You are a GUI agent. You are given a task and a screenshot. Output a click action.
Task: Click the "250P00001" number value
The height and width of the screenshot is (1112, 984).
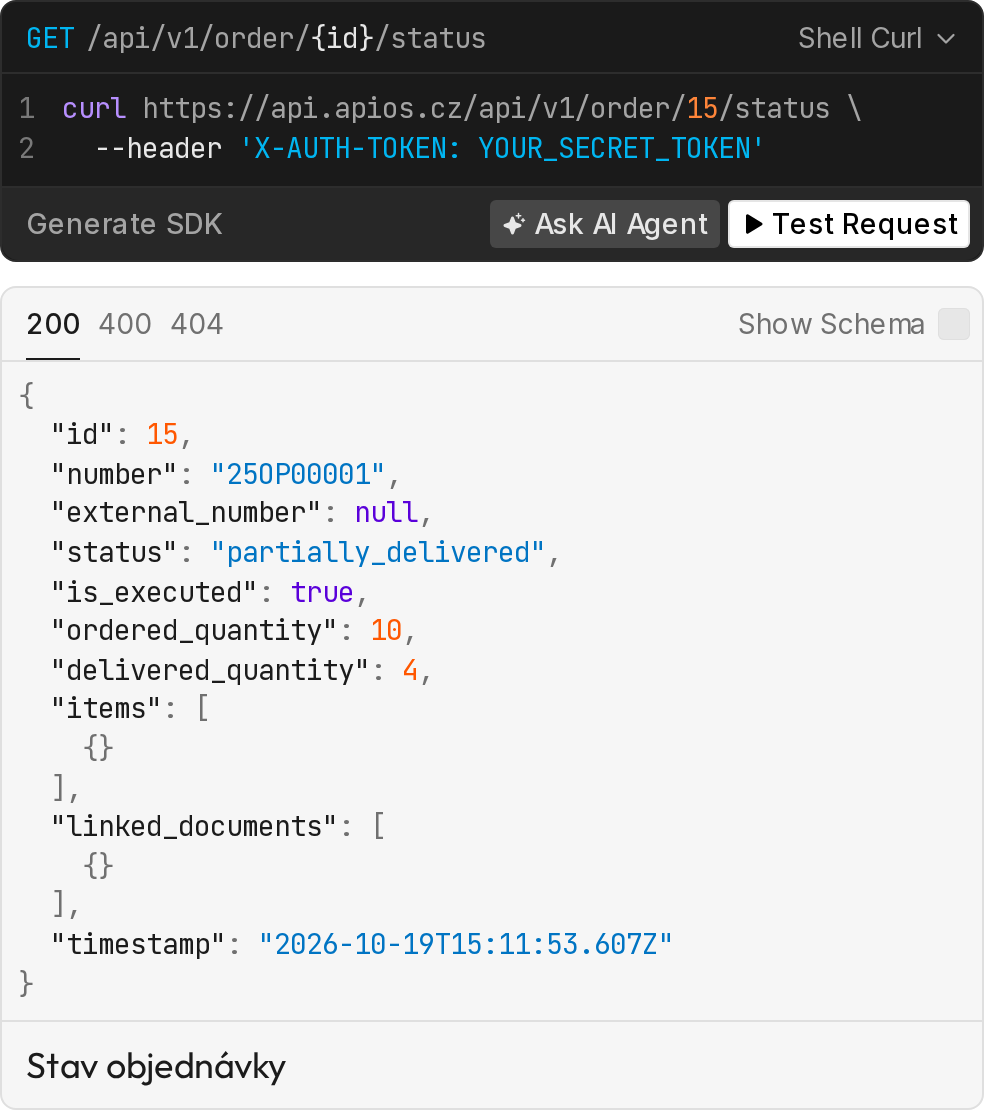click(298, 474)
